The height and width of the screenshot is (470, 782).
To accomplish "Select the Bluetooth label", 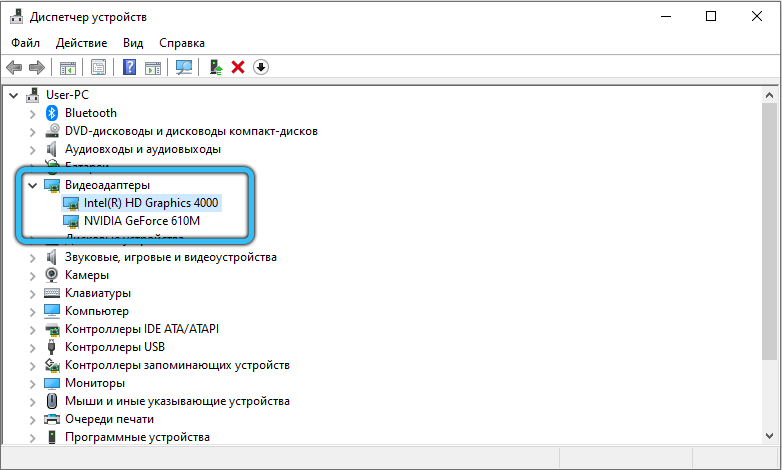I will [x=91, y=113].
